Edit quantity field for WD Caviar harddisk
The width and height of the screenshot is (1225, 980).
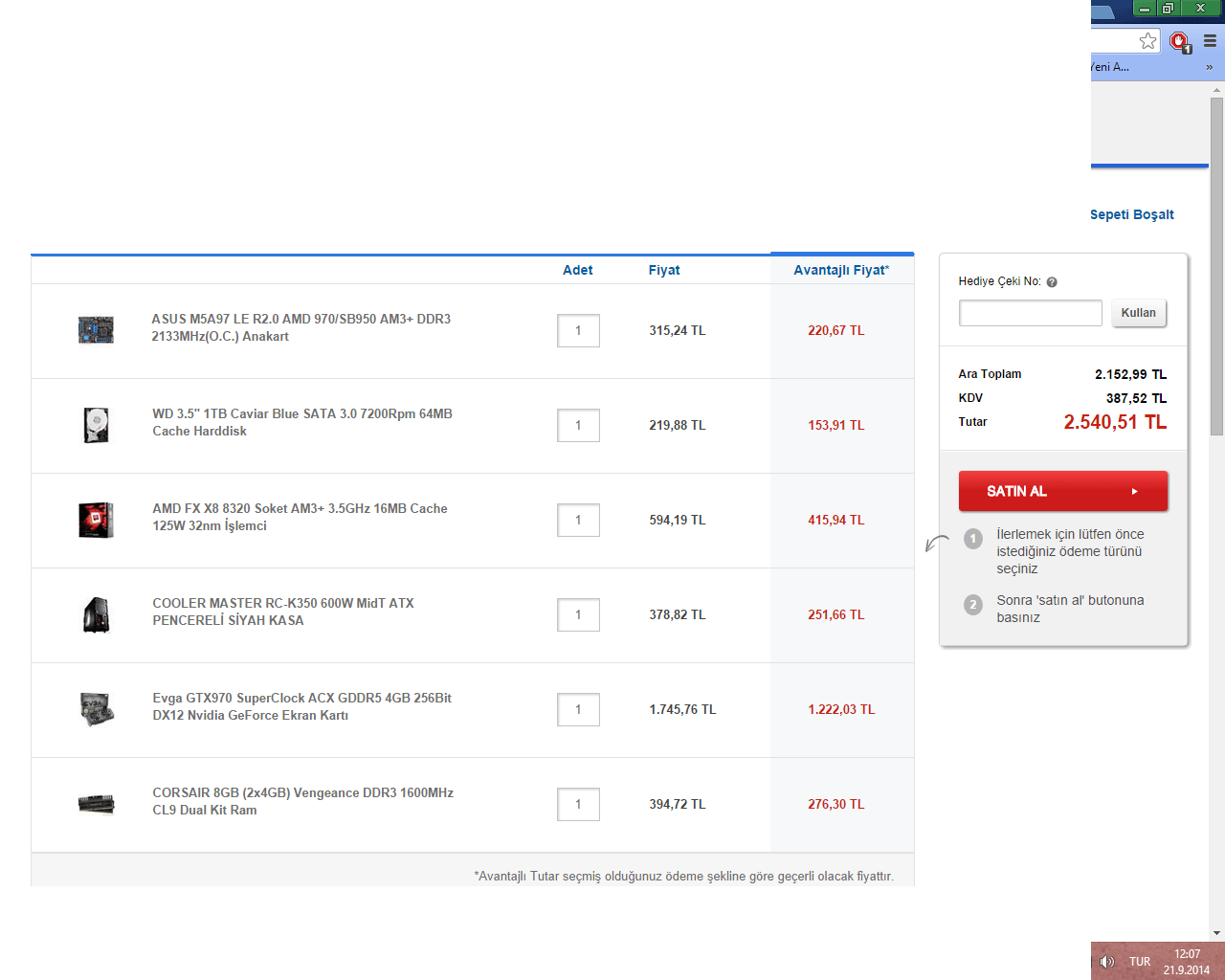tap(578, 425)
